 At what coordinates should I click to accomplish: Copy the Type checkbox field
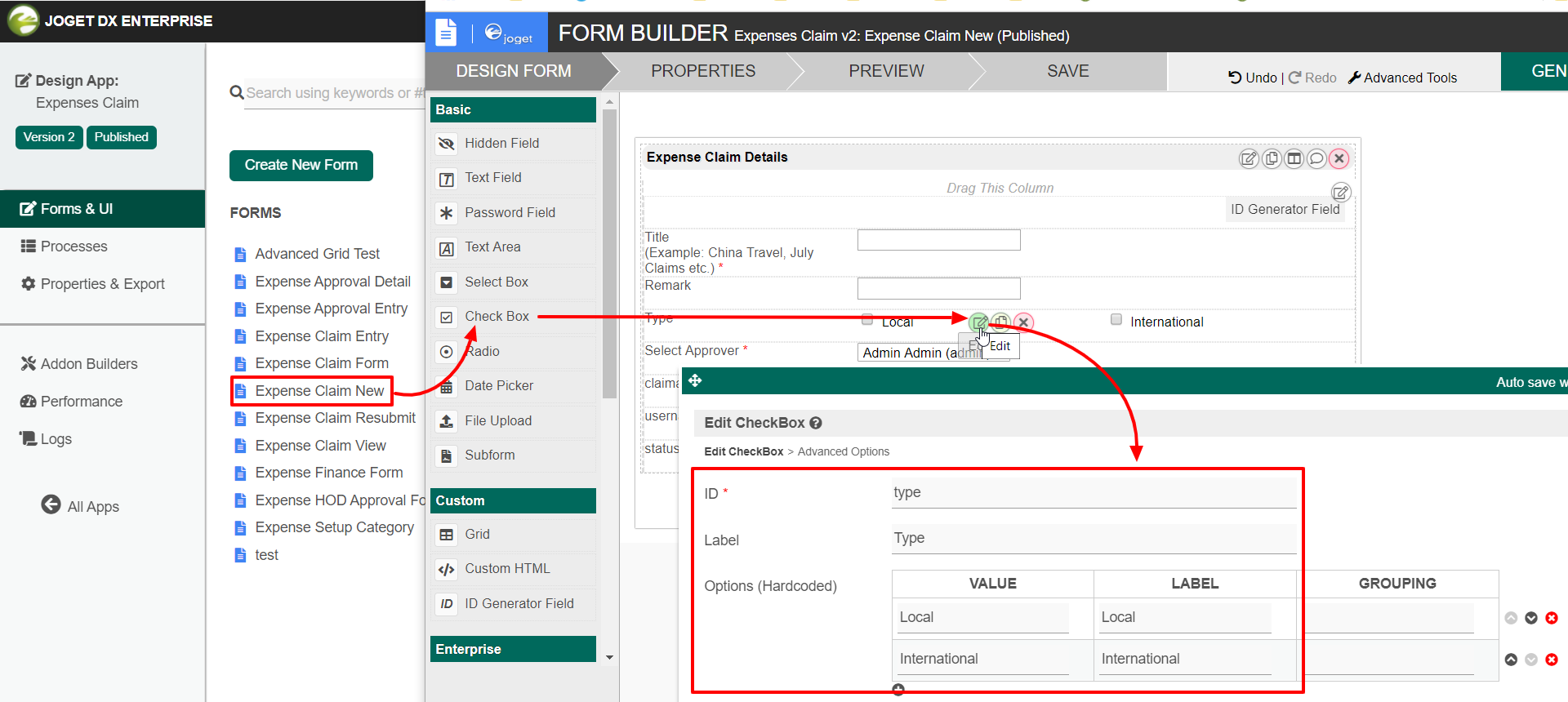pyautogui.click(x=1001, y=322)
